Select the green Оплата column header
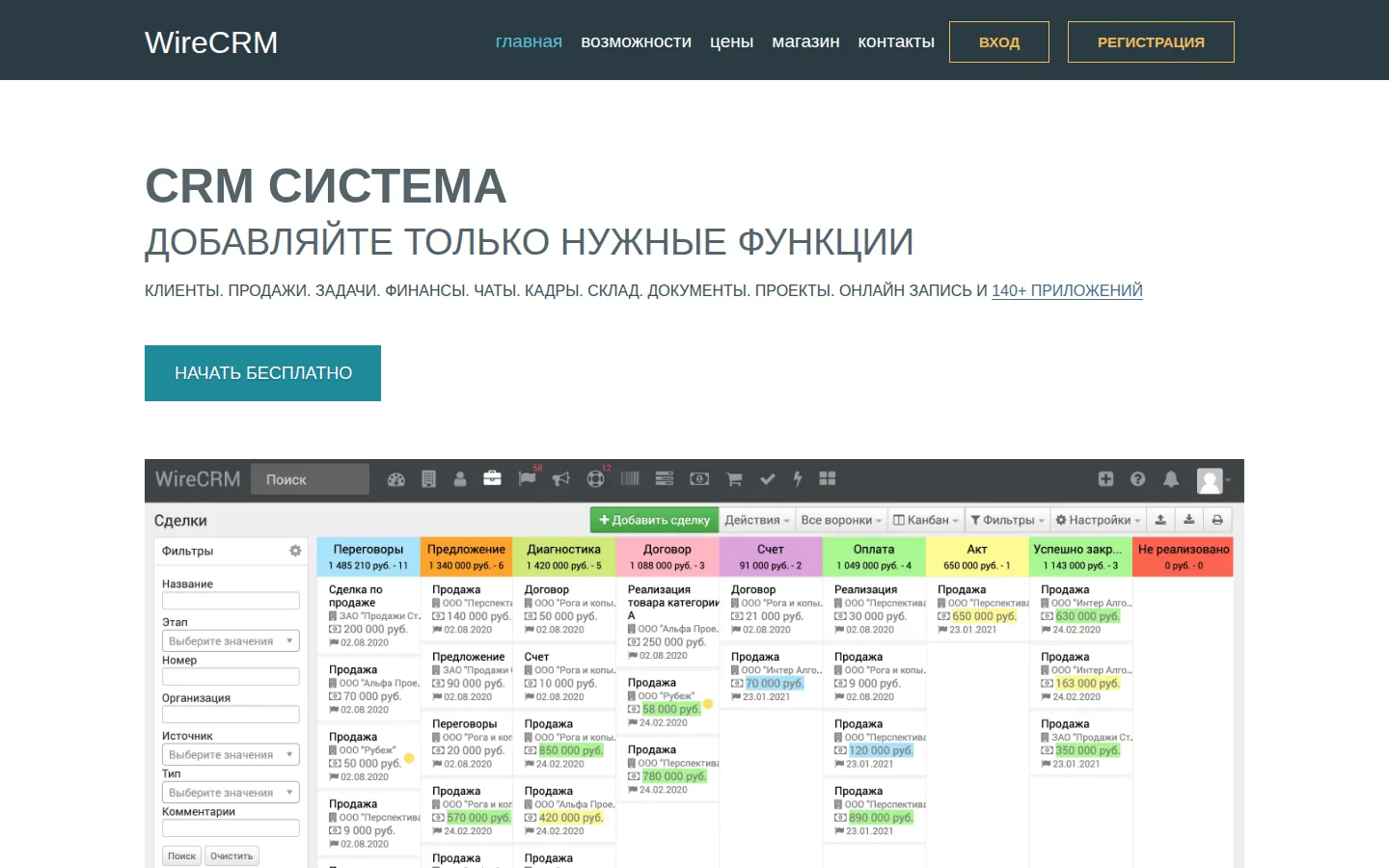Viewport: 1389px width, 868px height. tap(874, 556)
